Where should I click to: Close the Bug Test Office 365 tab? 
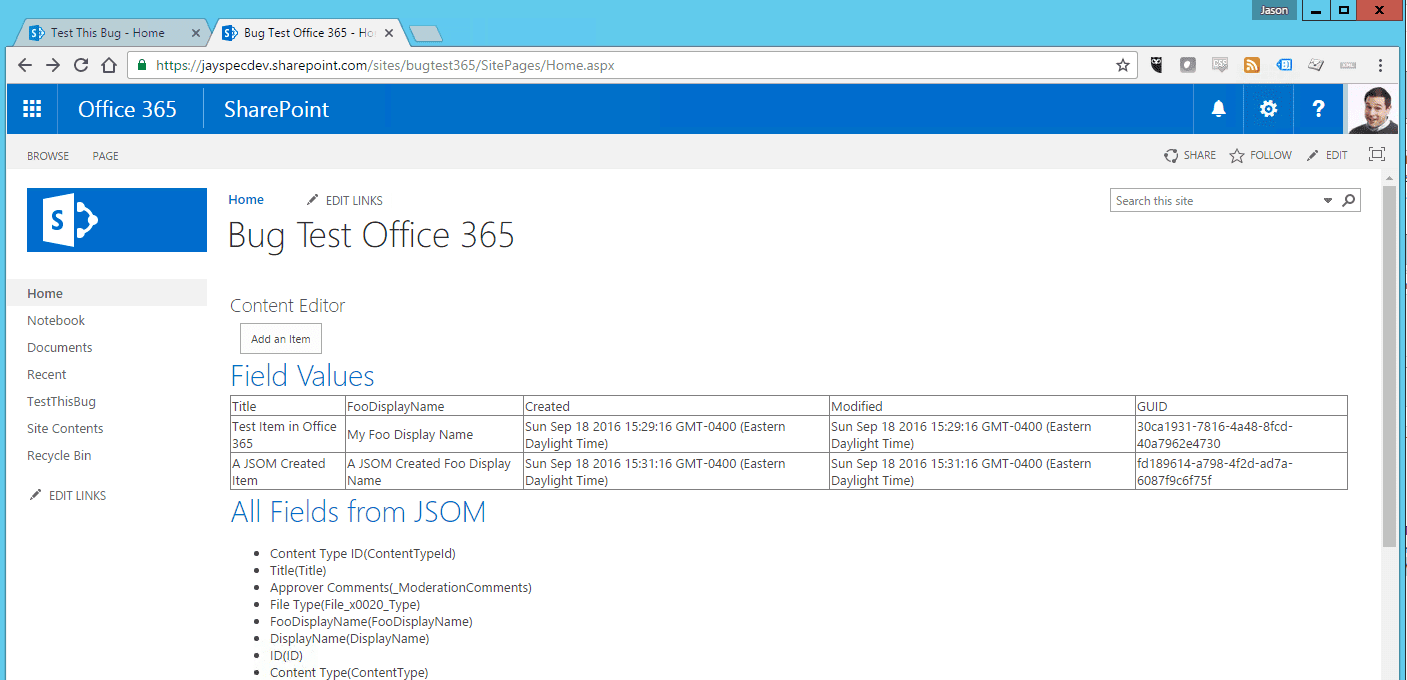(x=388, y=33)
